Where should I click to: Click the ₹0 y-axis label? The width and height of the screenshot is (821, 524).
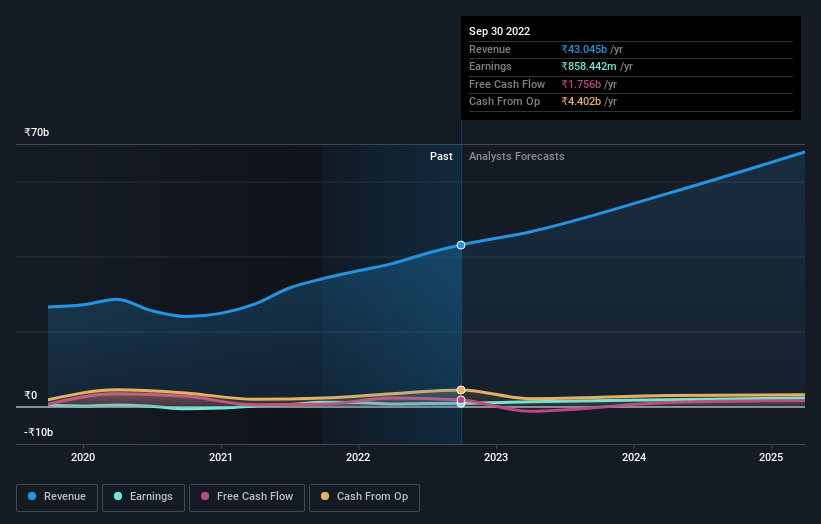(31, 395)
